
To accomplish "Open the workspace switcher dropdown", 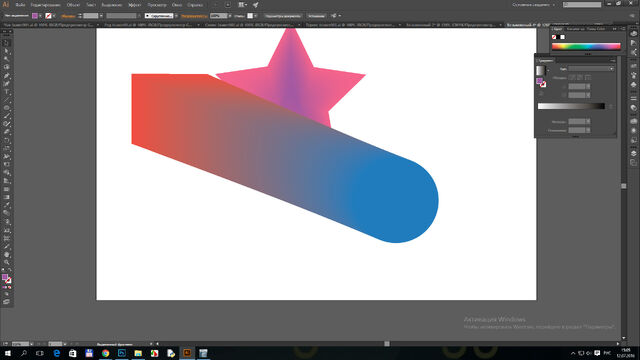I will [534, 5].
